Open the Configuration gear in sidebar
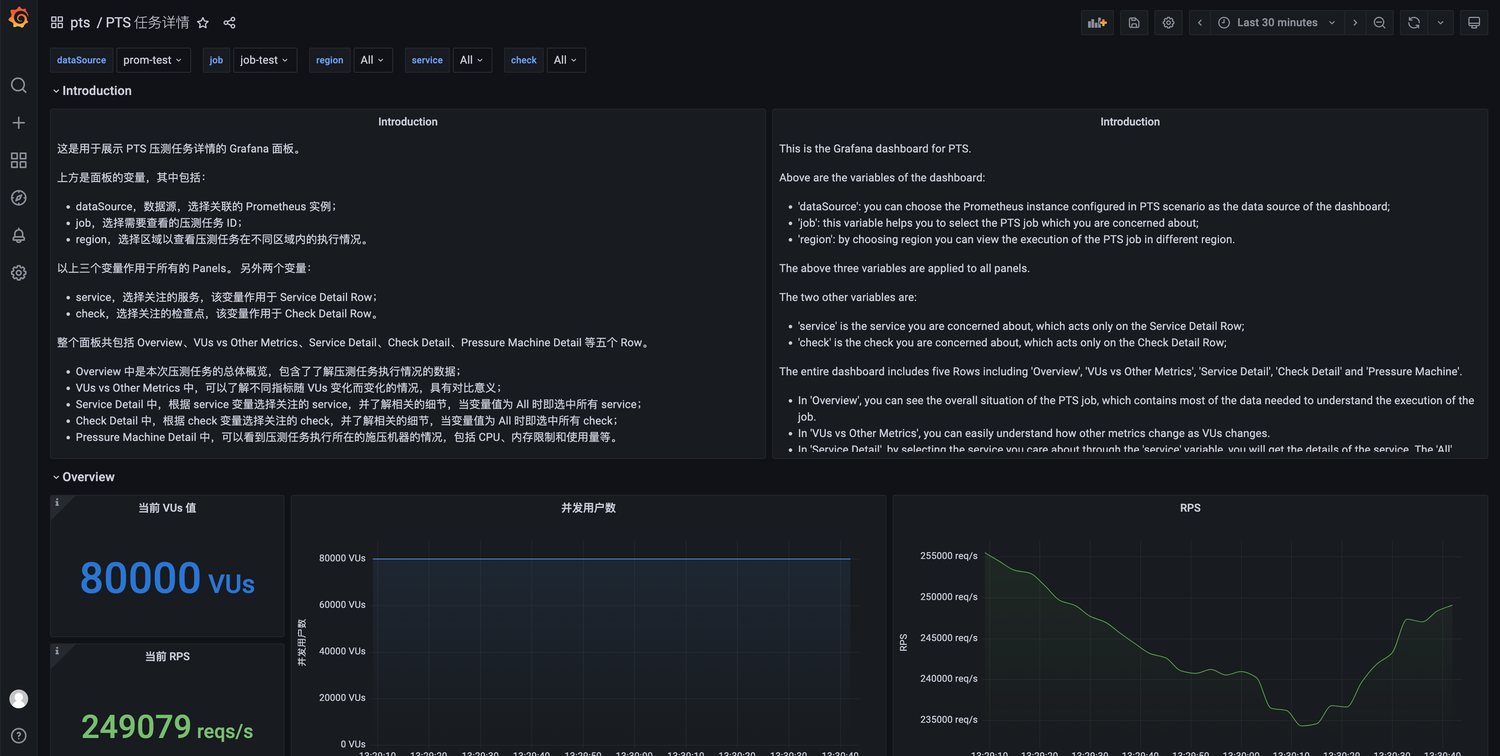The height and width of the screenshot is (756, 1500). [x=18, y=273]
